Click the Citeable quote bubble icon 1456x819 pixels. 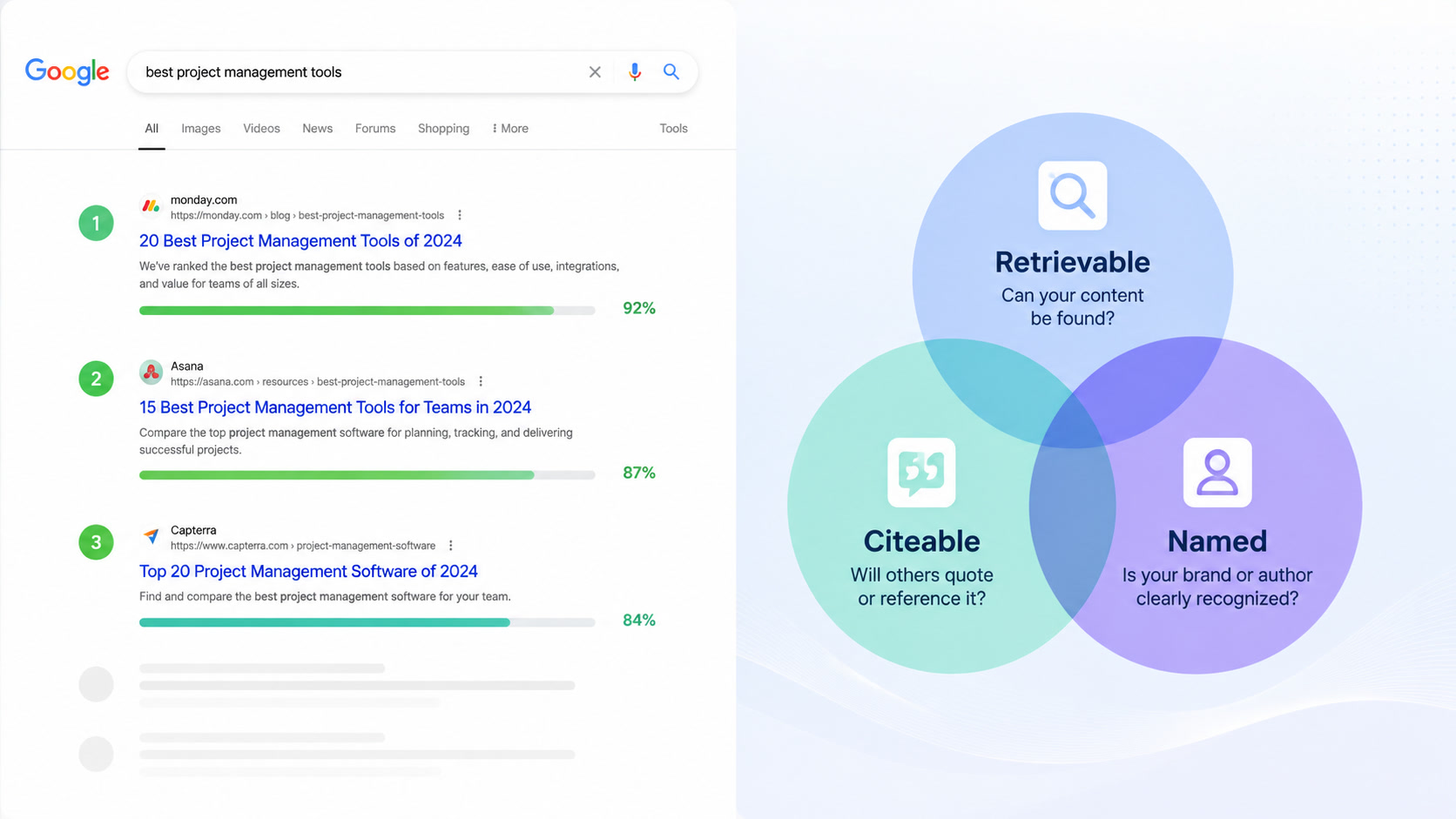[x=921, y=473]
